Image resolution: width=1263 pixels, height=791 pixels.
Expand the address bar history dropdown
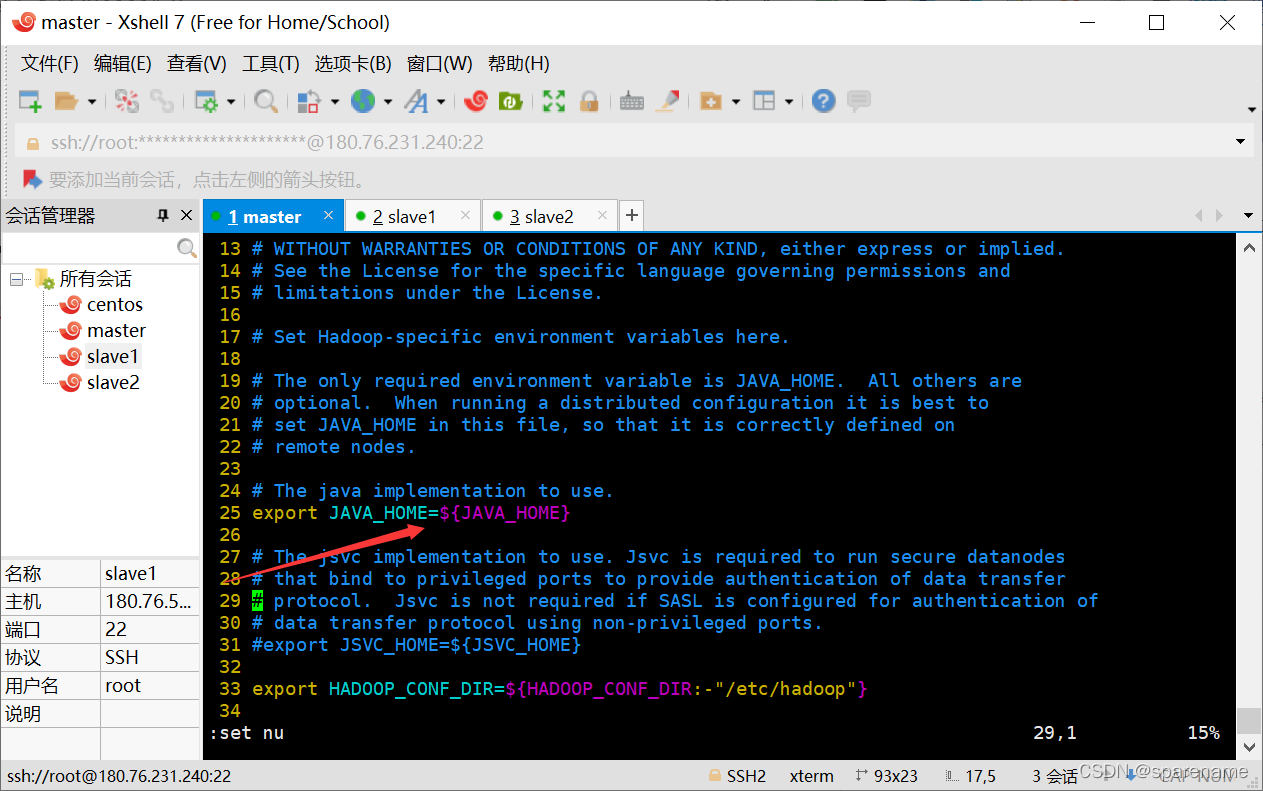1241,142
